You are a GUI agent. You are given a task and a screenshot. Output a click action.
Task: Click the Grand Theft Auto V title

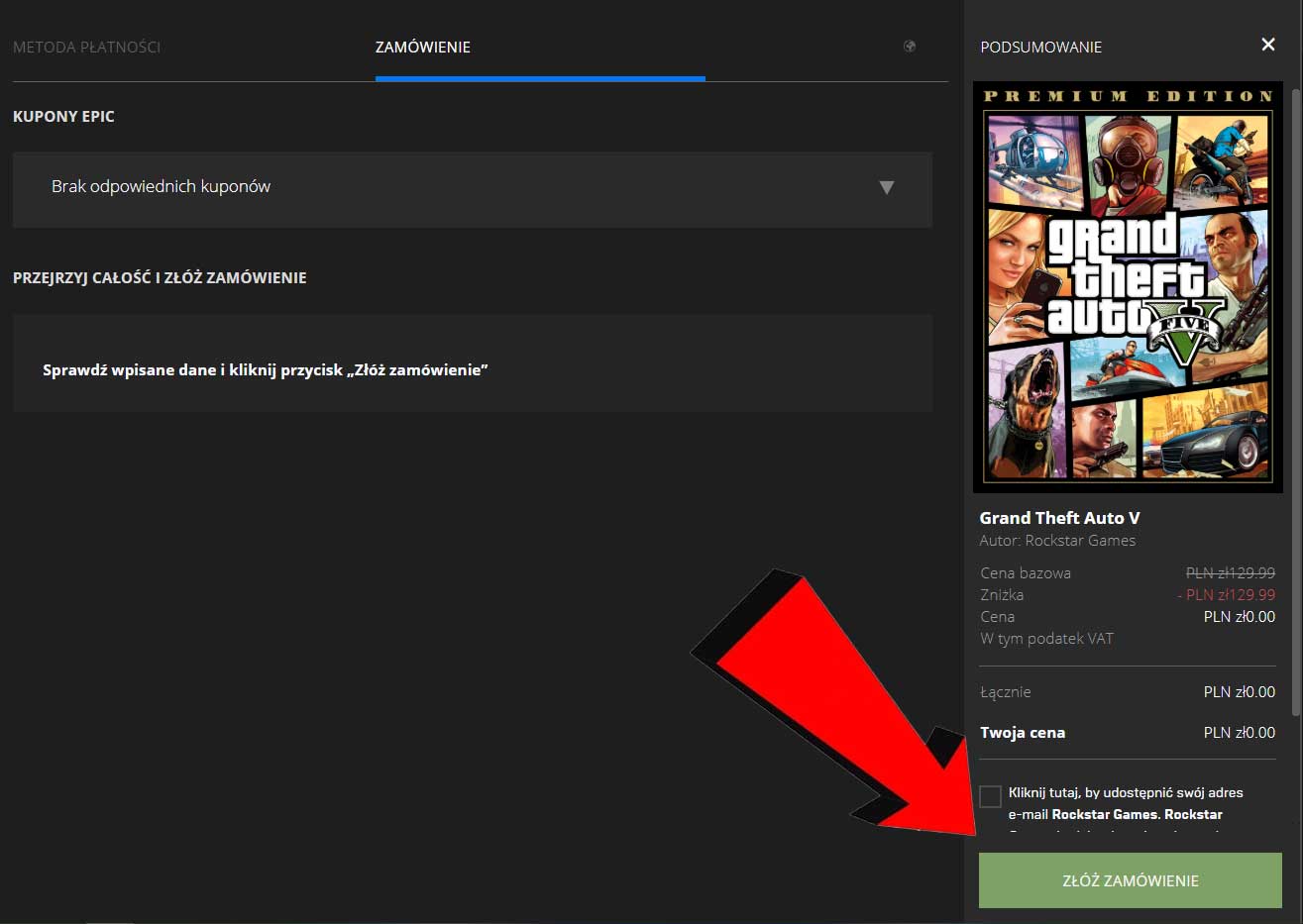point(1059,518)
